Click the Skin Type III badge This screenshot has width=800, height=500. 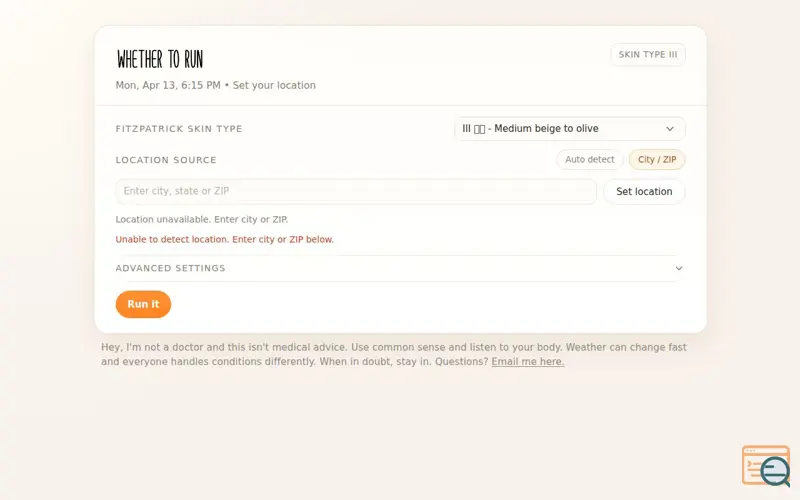click(648, 55)
